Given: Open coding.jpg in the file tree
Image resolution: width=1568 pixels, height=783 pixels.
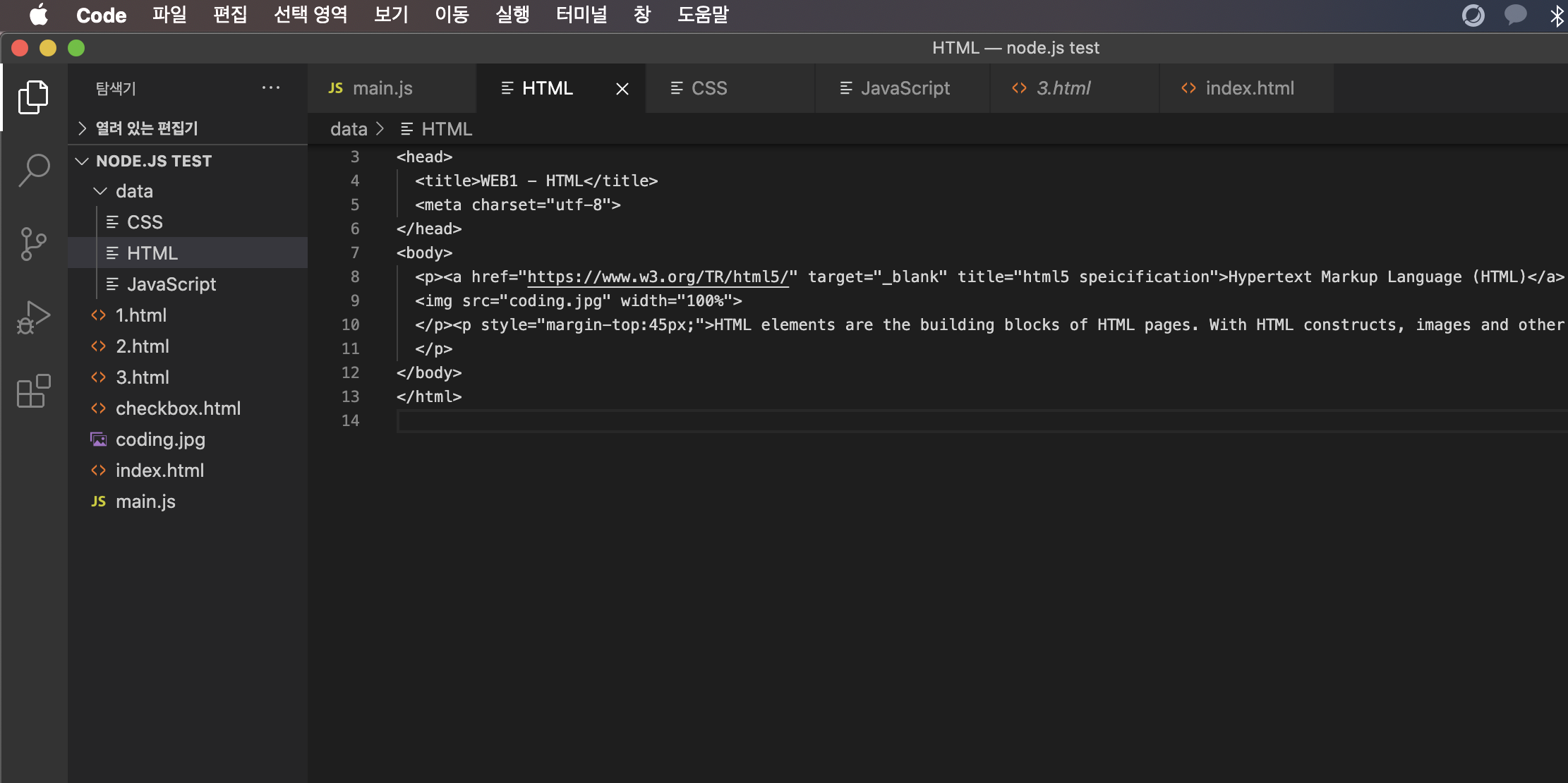Looking at the screenshot, I should pyautogui.click(x=160, y=439).
